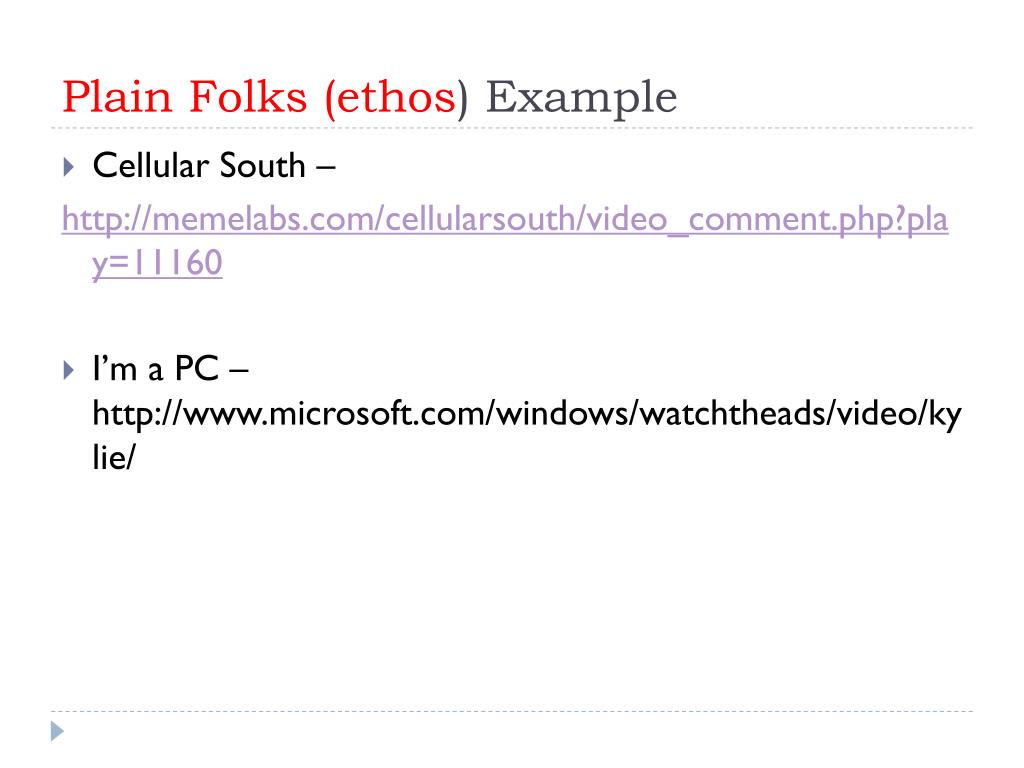Select the red 'Plain Folks' title words

(x=184, y=97)
